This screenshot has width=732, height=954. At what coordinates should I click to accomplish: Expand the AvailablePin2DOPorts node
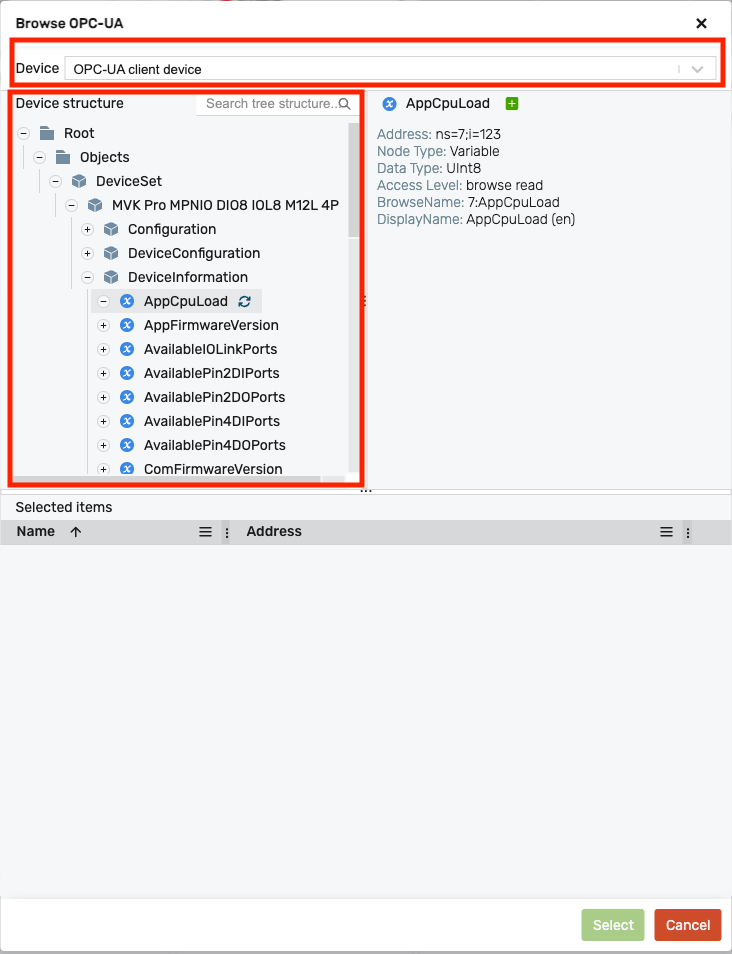tap(103, 397)
